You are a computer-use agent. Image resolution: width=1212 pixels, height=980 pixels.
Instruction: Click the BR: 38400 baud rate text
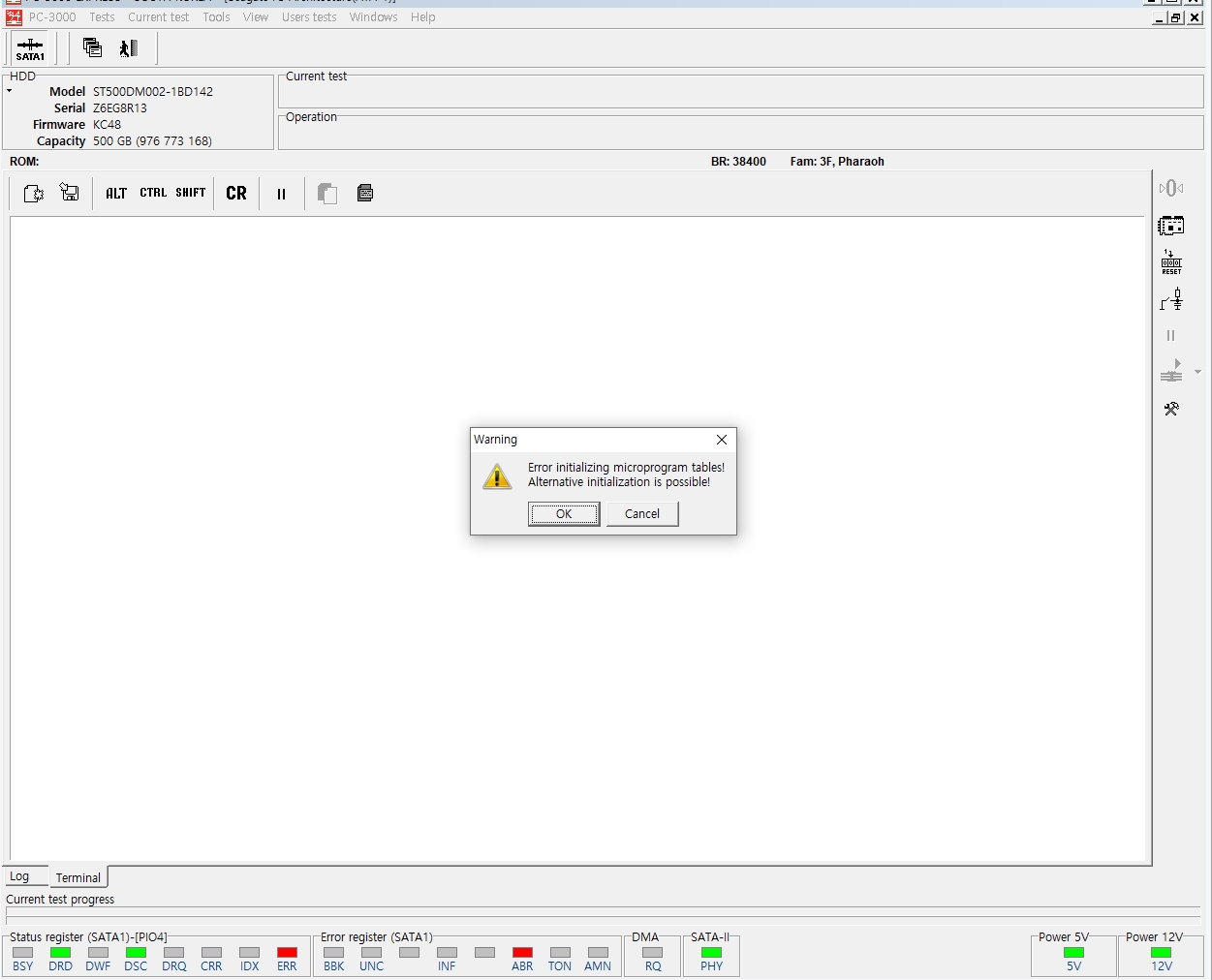[738, 162]
